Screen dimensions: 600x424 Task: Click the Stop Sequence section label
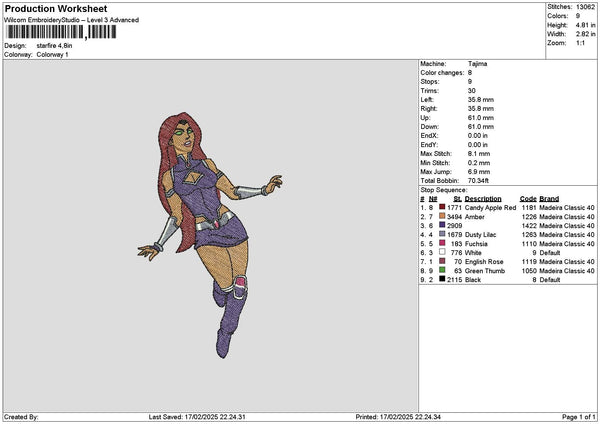pos(443,188)
